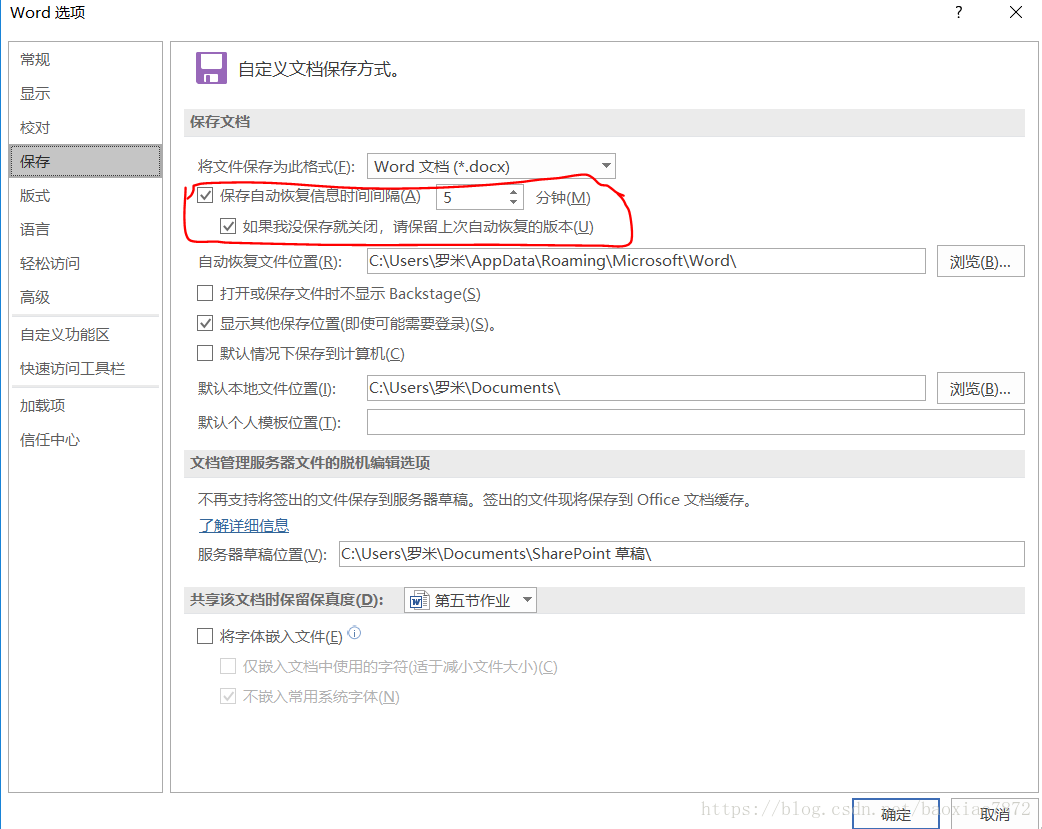Image resolution: width=1042 pixels, height=829 pixels.
Task: Click the 确定 button
Action: click(896, 814)
